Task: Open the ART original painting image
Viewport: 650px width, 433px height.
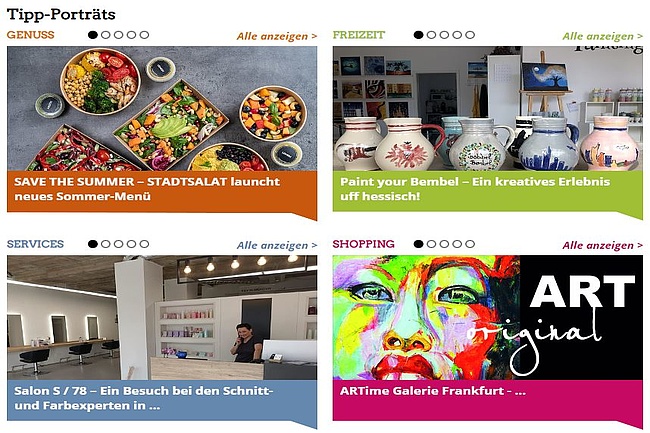Action: (x=488, y=317)
